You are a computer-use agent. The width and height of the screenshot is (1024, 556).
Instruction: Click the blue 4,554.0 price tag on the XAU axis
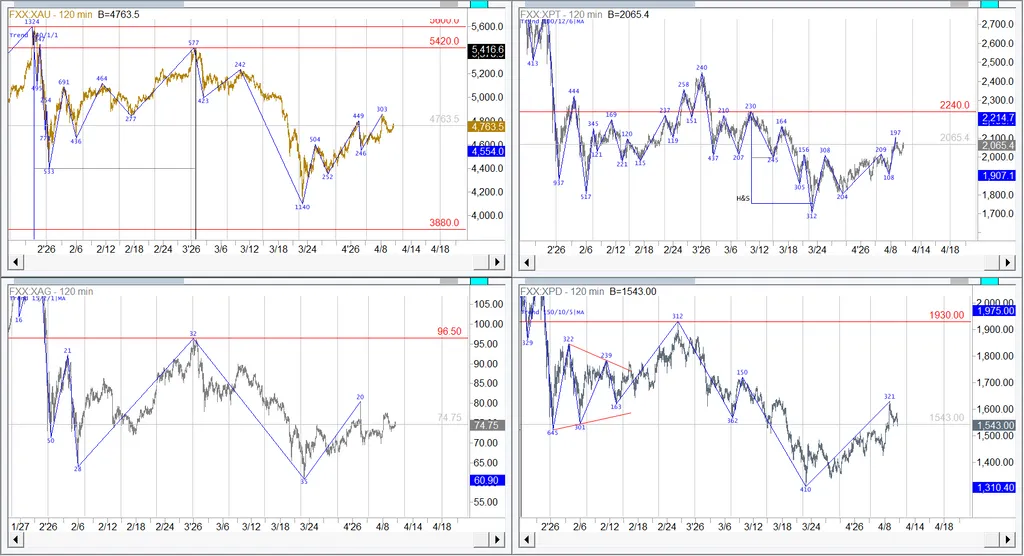tap(488, 151)
